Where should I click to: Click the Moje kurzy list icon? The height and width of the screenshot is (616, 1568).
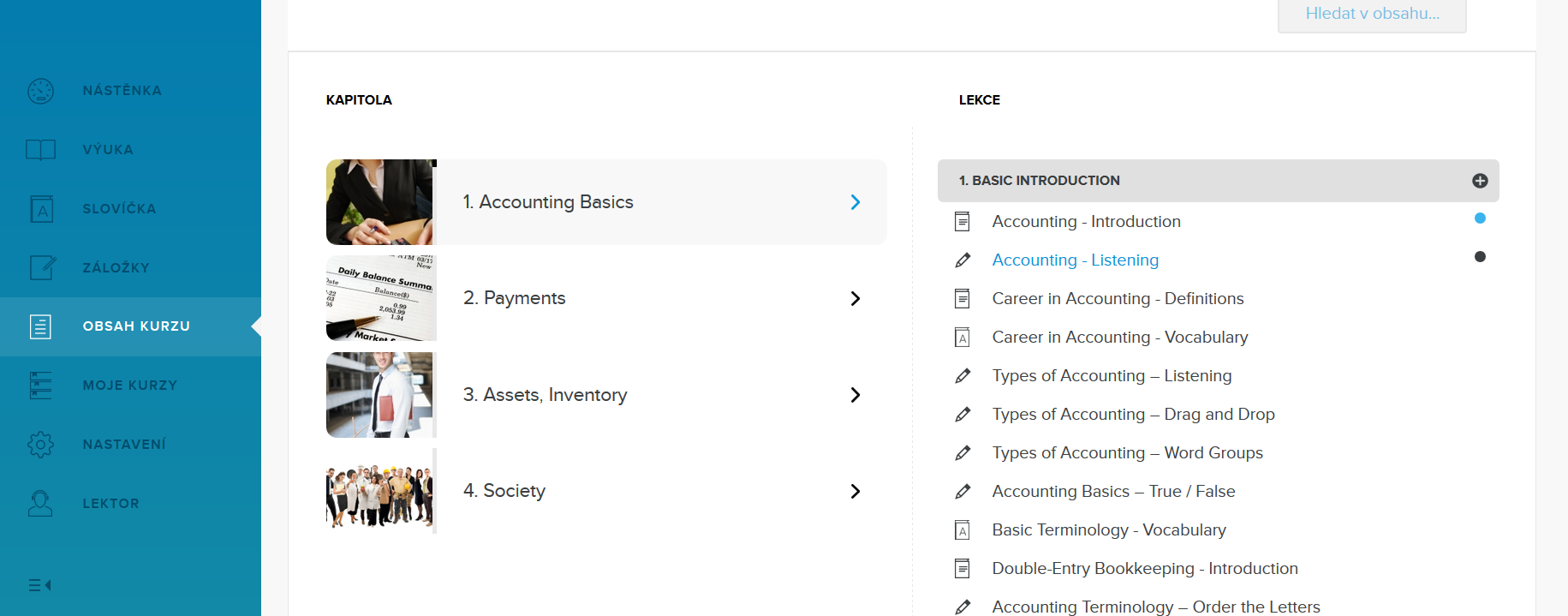[40, 386]
